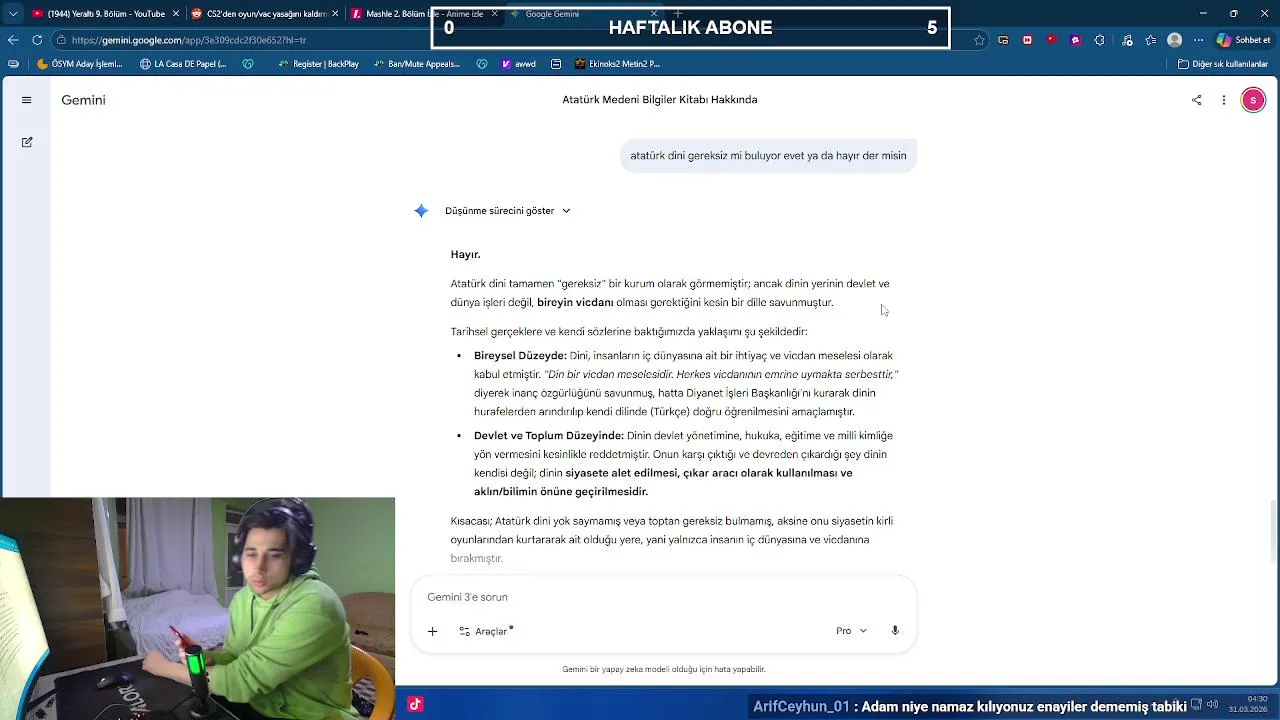The width and height of the screenshot is (1280, 720).
Task: Click the Gemini logo text
Action: 83,100
